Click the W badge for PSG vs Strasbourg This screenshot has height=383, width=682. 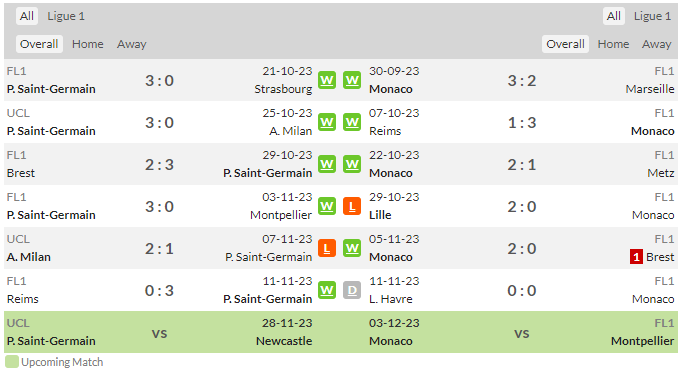[x=327, y=80]
